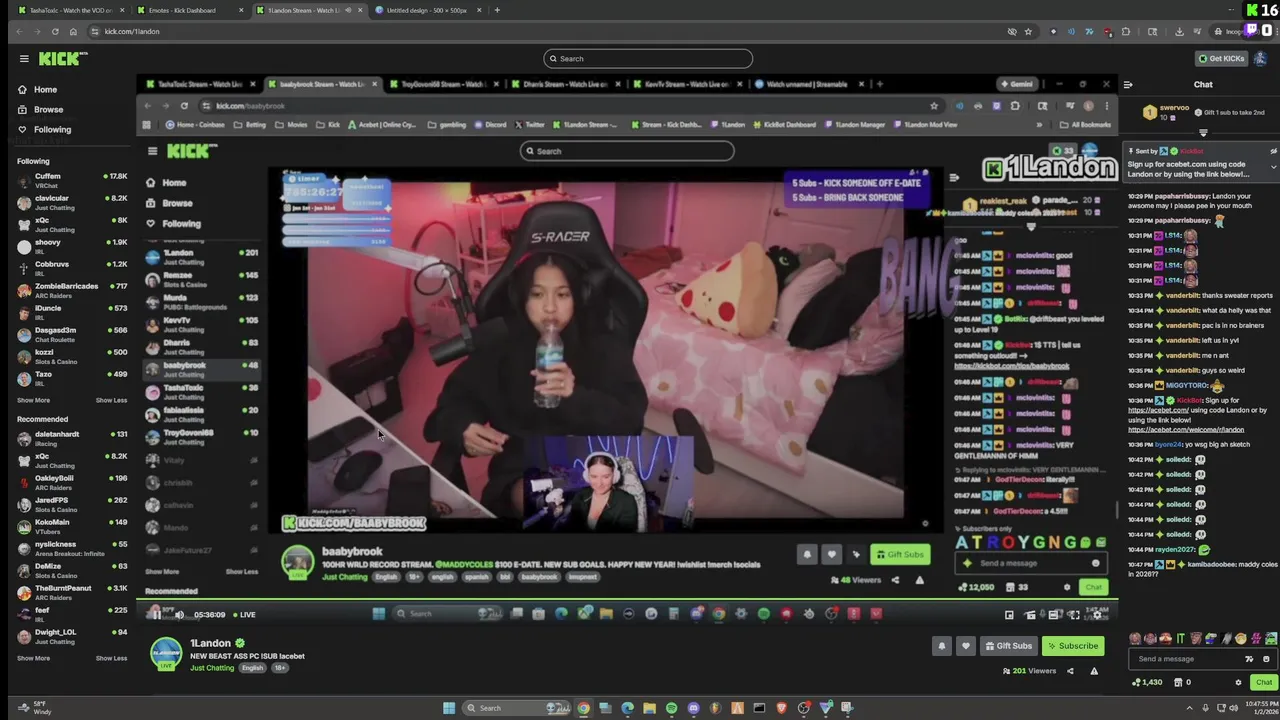Click the Windows taskbar Search box
The image size is (1280, 720).
pos(517,708)
